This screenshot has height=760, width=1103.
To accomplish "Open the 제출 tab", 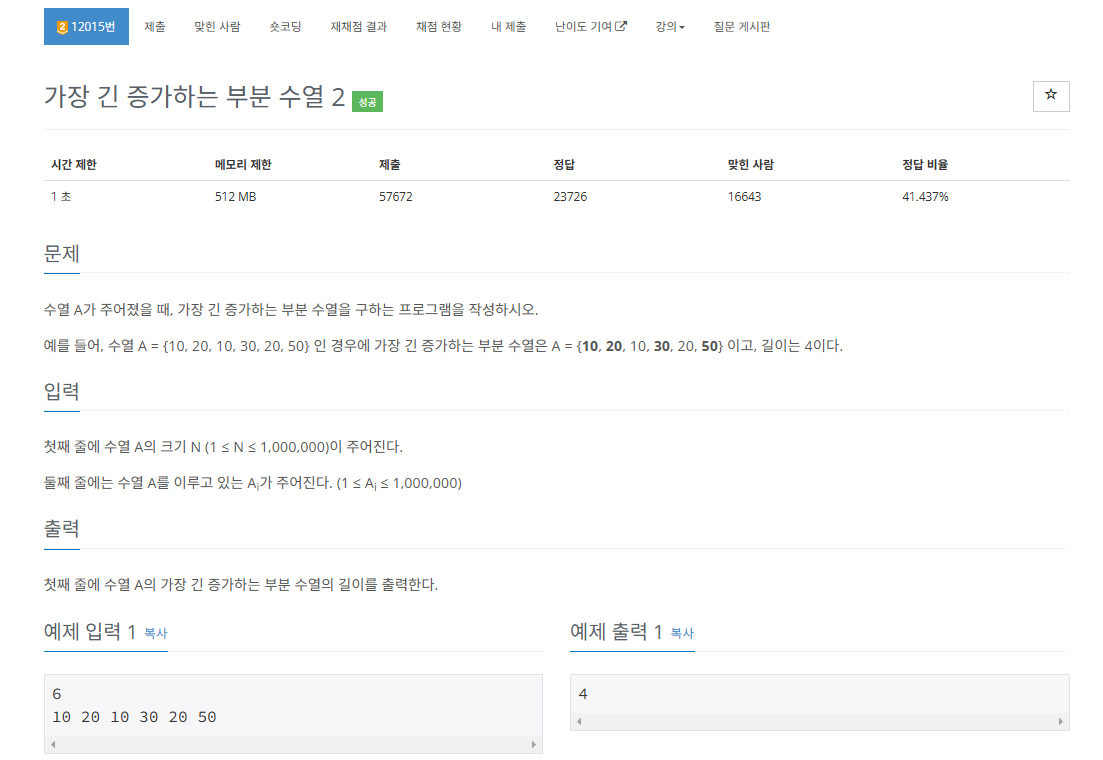I will coord(155,27).
